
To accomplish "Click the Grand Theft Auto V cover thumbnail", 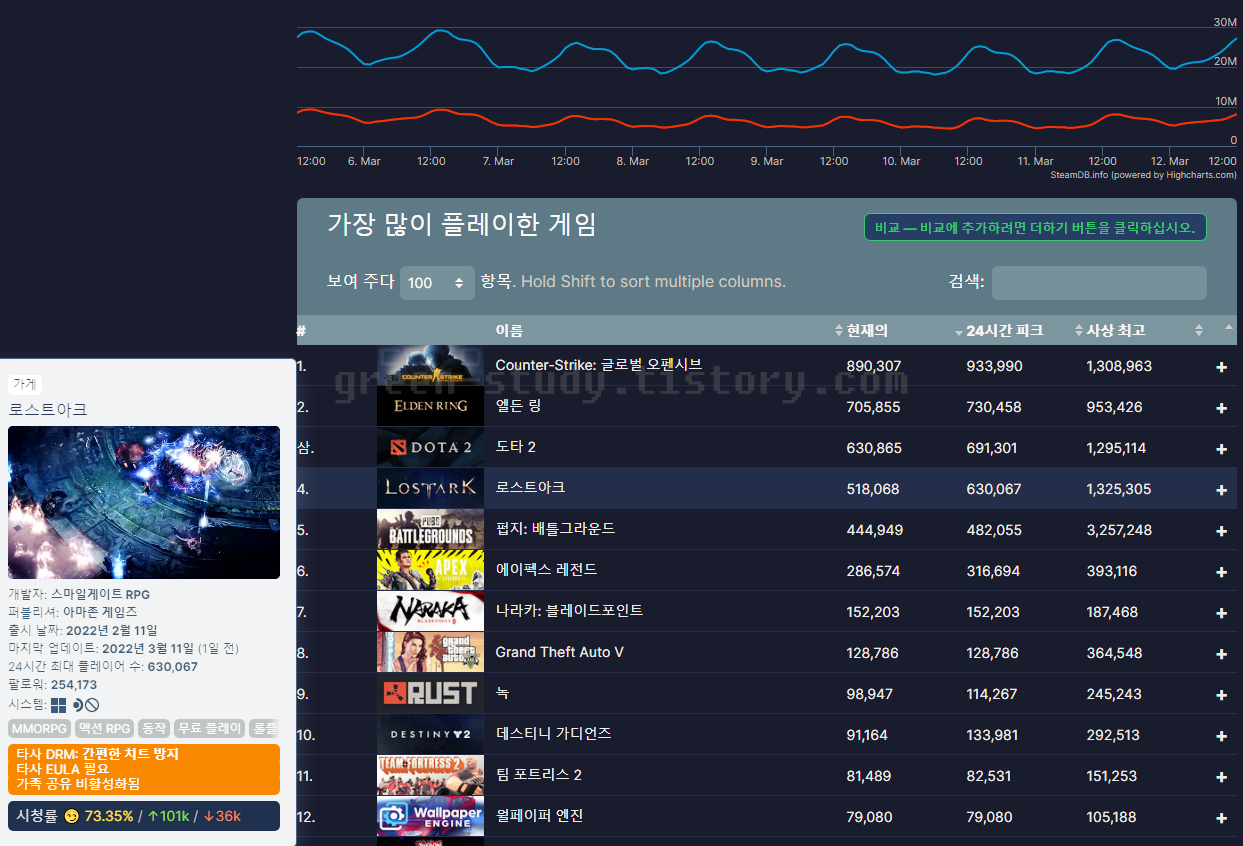I will tap(430, 653).
